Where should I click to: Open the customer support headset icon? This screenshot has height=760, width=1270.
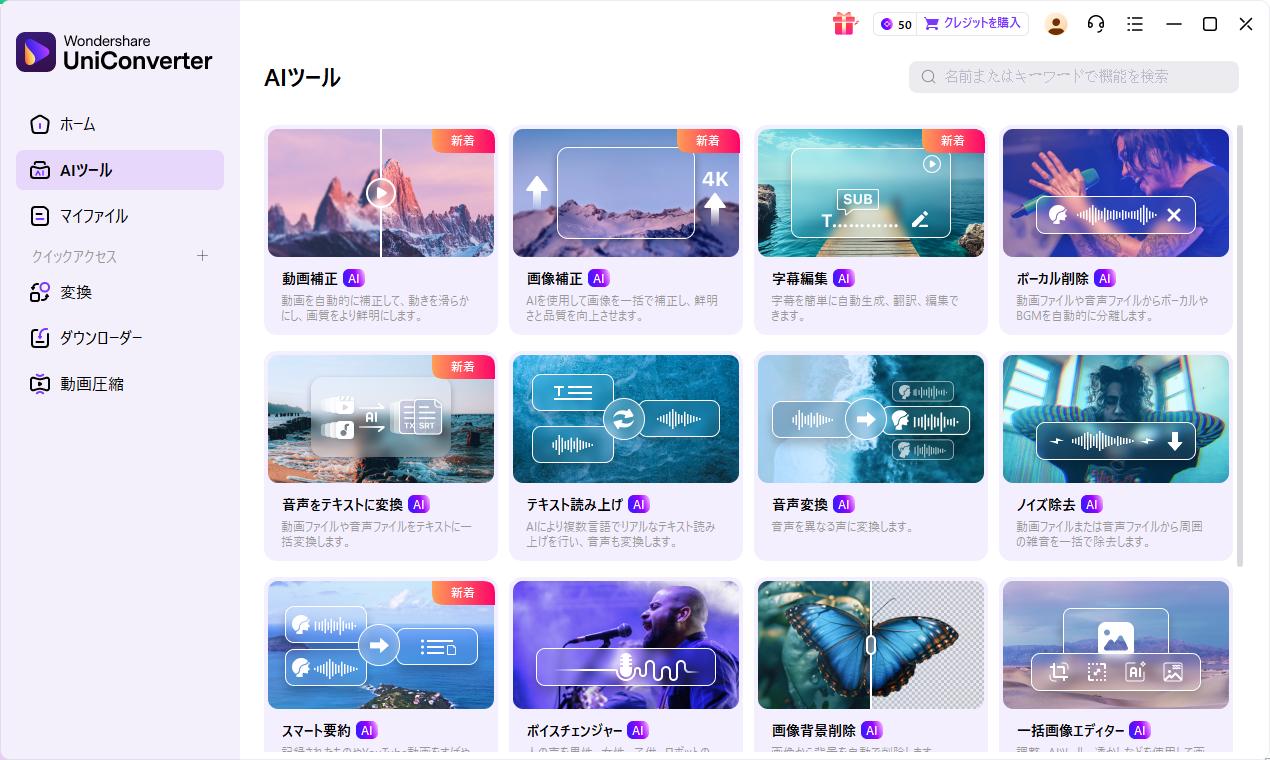(1095, 24)
